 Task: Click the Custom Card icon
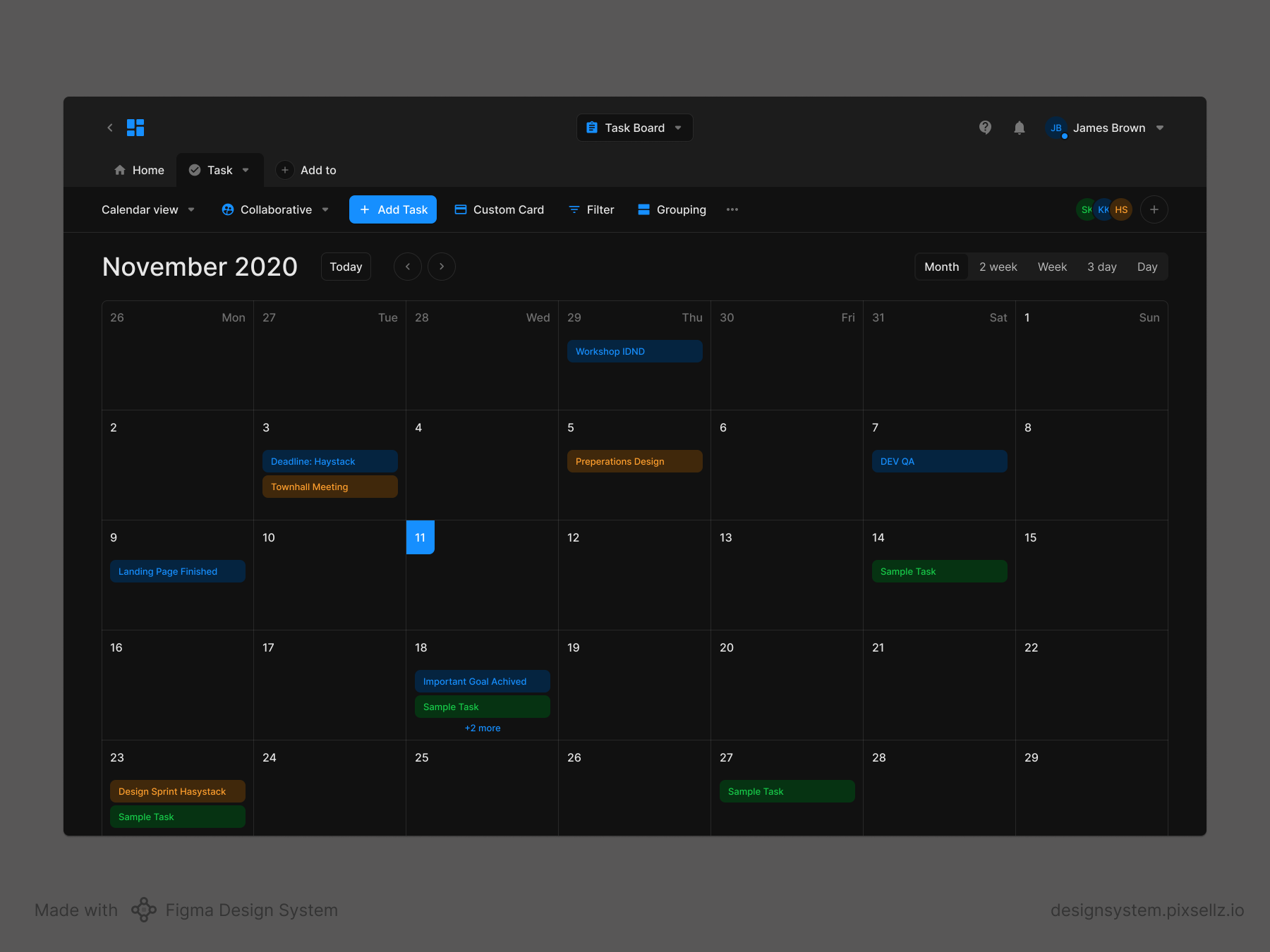coord(461,209)
